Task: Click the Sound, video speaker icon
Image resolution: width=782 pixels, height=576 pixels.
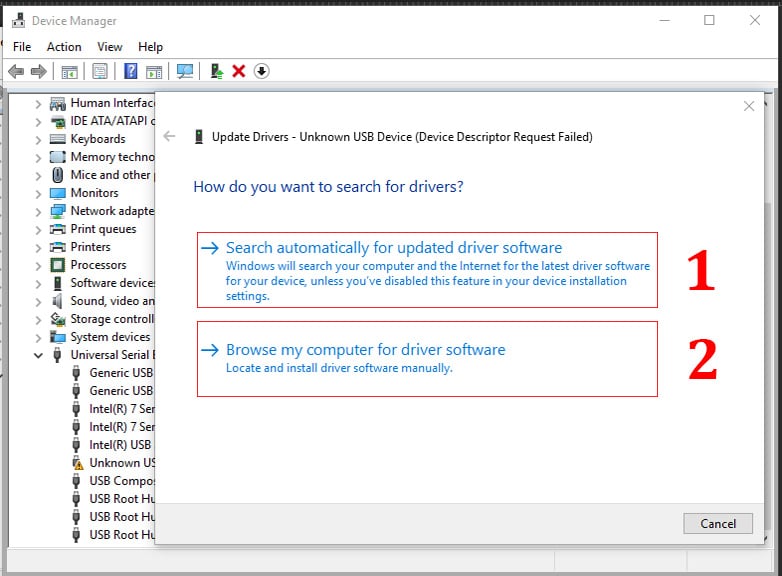Action: click(x=58, y=301)
